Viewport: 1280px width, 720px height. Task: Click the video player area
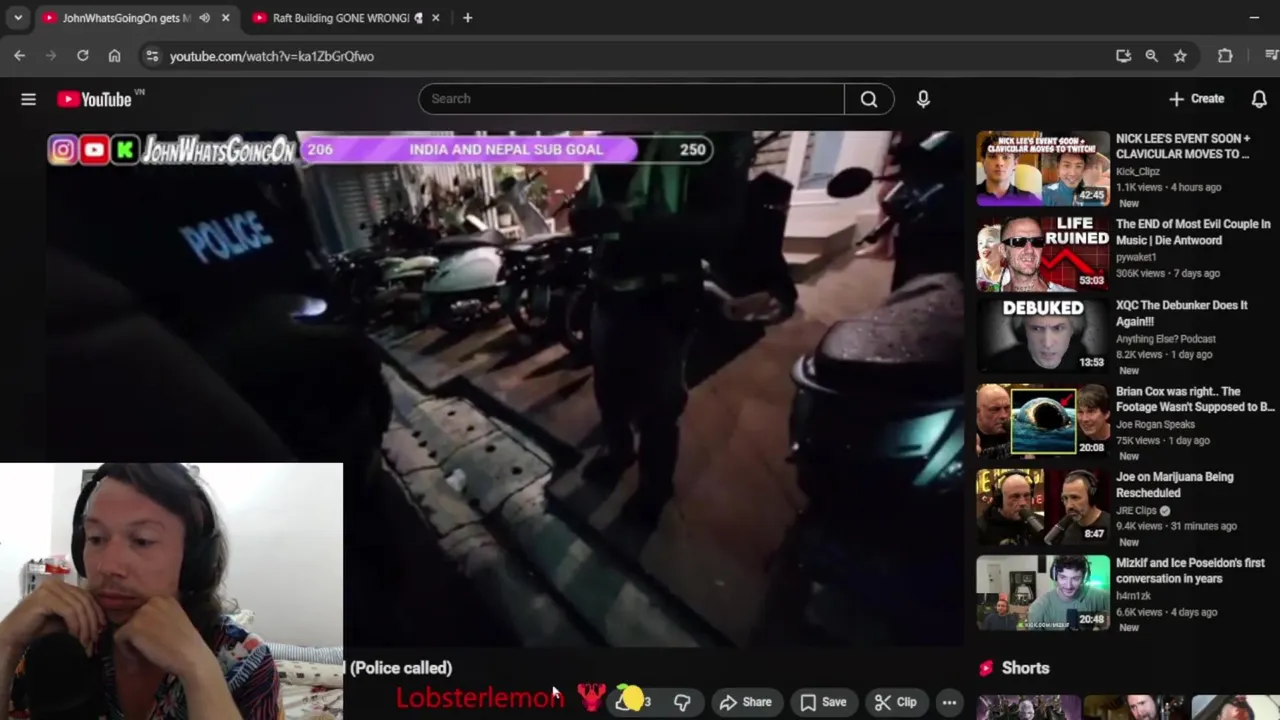pos(505,388)
